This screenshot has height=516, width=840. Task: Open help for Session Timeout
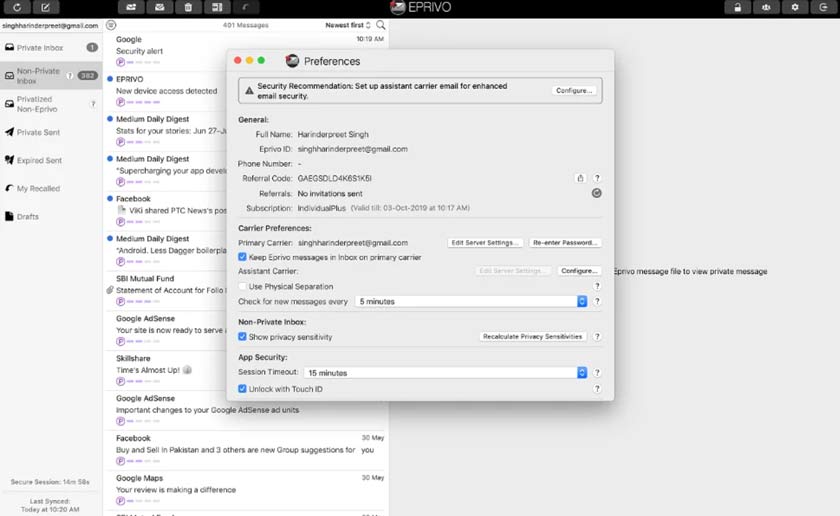[597, 372]
